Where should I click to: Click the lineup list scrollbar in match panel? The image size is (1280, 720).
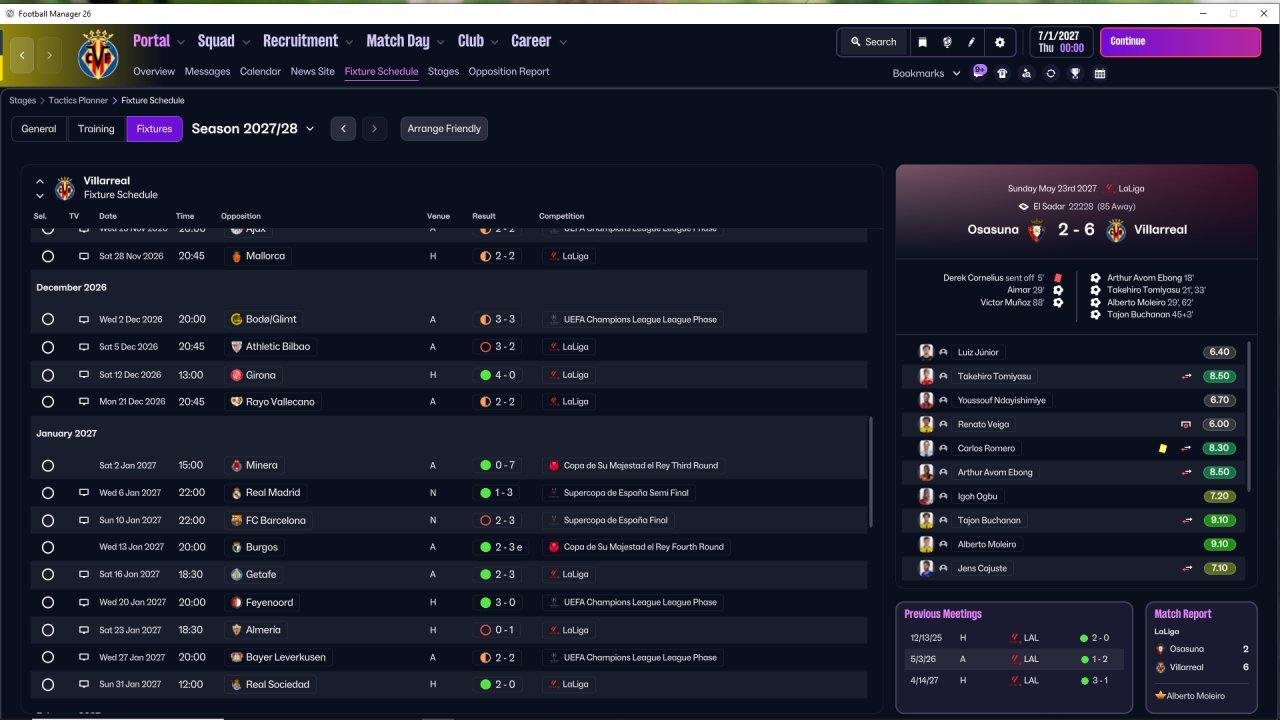(1250, 417)
